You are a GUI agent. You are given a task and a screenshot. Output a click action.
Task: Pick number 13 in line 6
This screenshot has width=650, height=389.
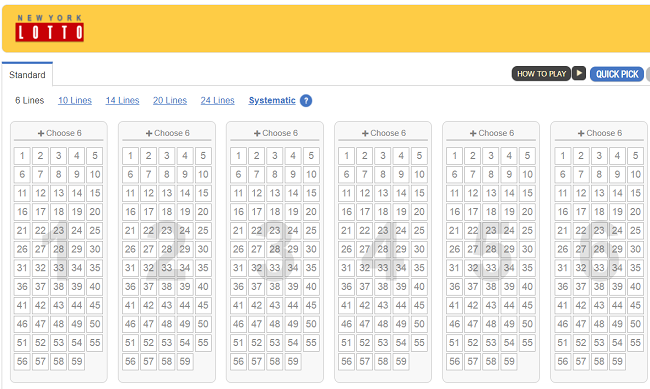pyautogui.click(x=599, y=193)
